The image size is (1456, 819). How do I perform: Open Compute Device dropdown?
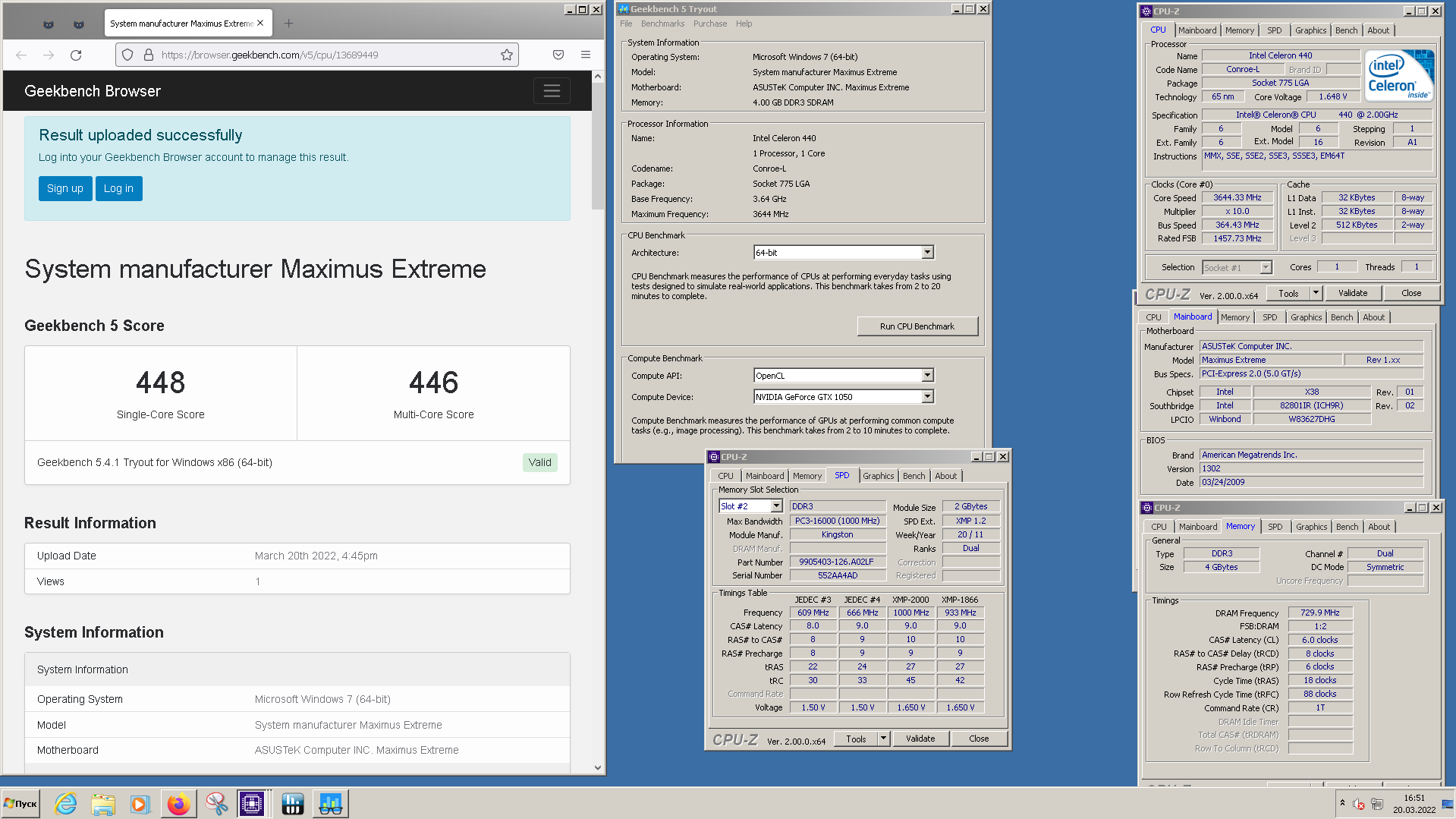pos(927,397)
